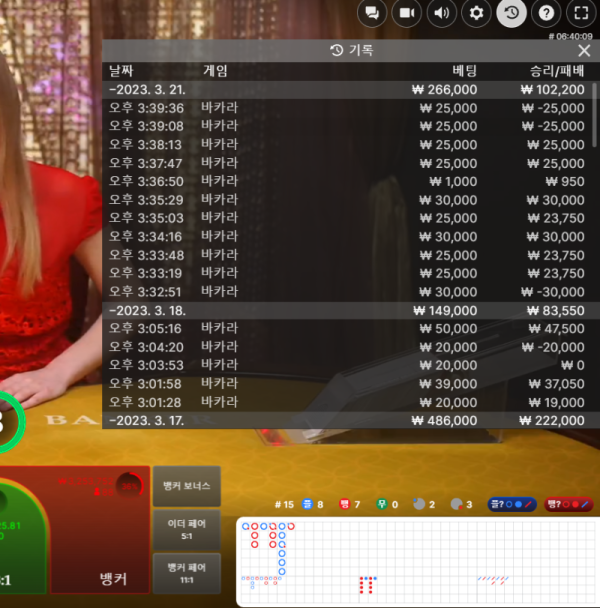Close the 기록 history panel
Screen dimensions: 600x608
[584, 50]
